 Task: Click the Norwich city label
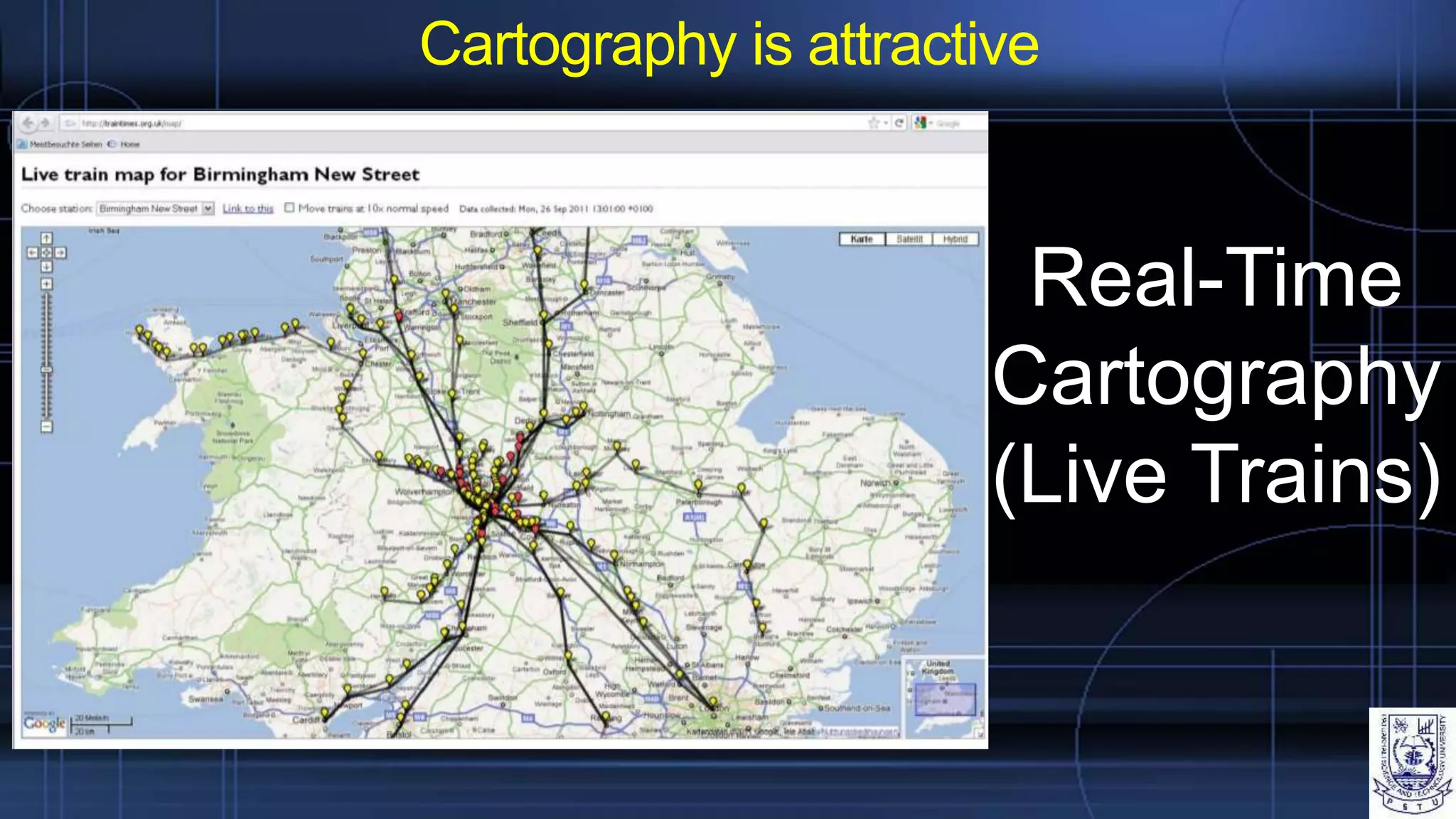877,483
